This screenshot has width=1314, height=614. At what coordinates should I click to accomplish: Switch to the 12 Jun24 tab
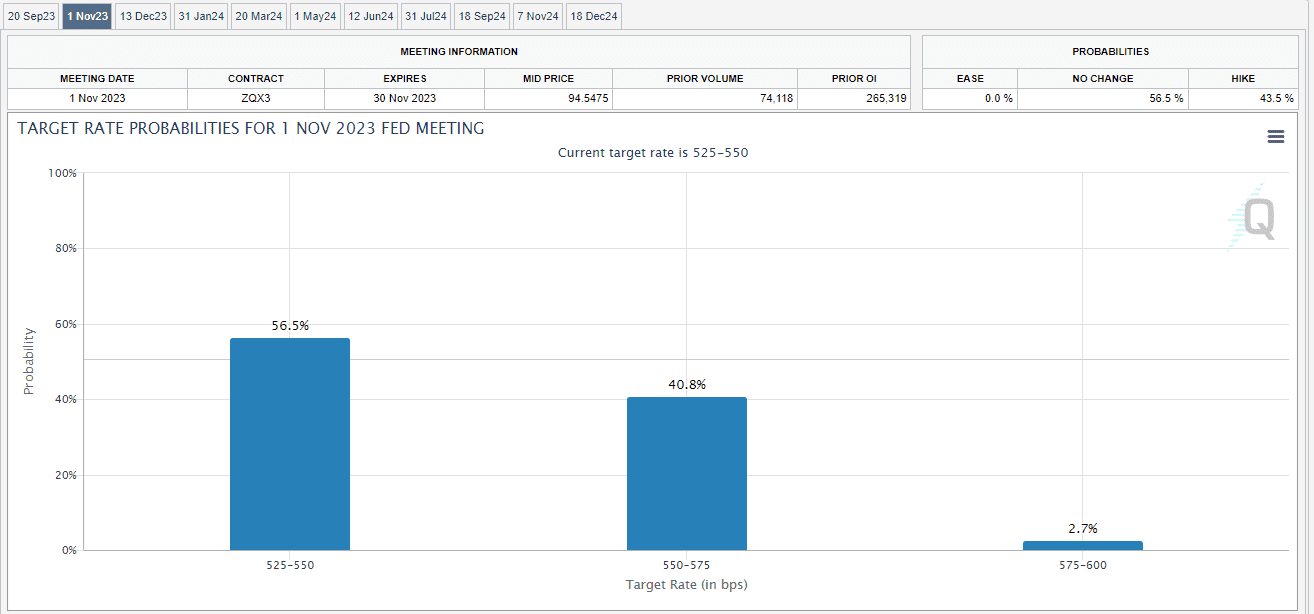(371, 16)
